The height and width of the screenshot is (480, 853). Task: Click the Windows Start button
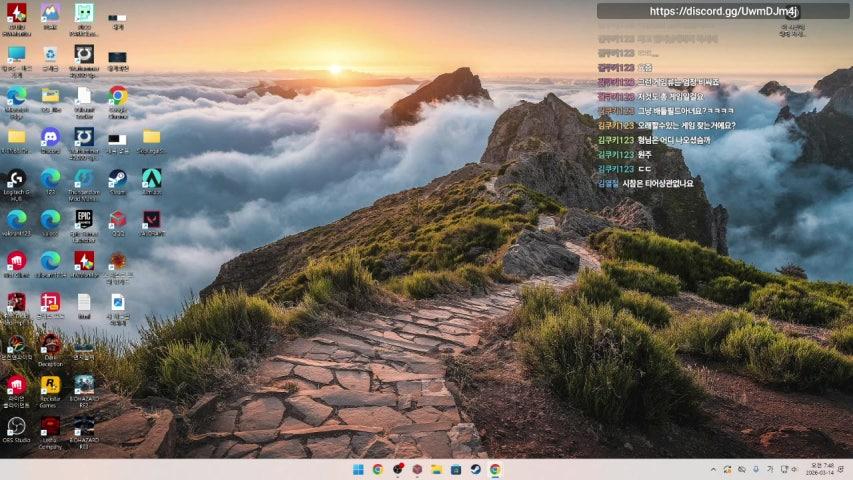click(x=358, y=469)
